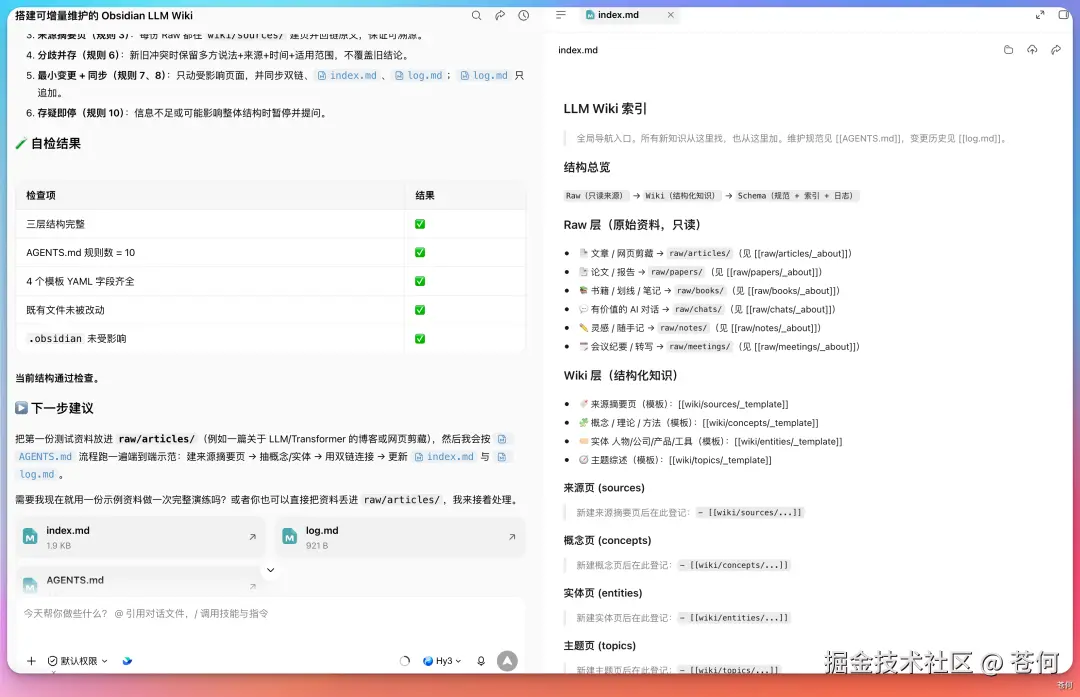Image resolution: width=1080 pixels, height=697 pixels.
Task: Open search in the chat header
Action: point(476,15)
